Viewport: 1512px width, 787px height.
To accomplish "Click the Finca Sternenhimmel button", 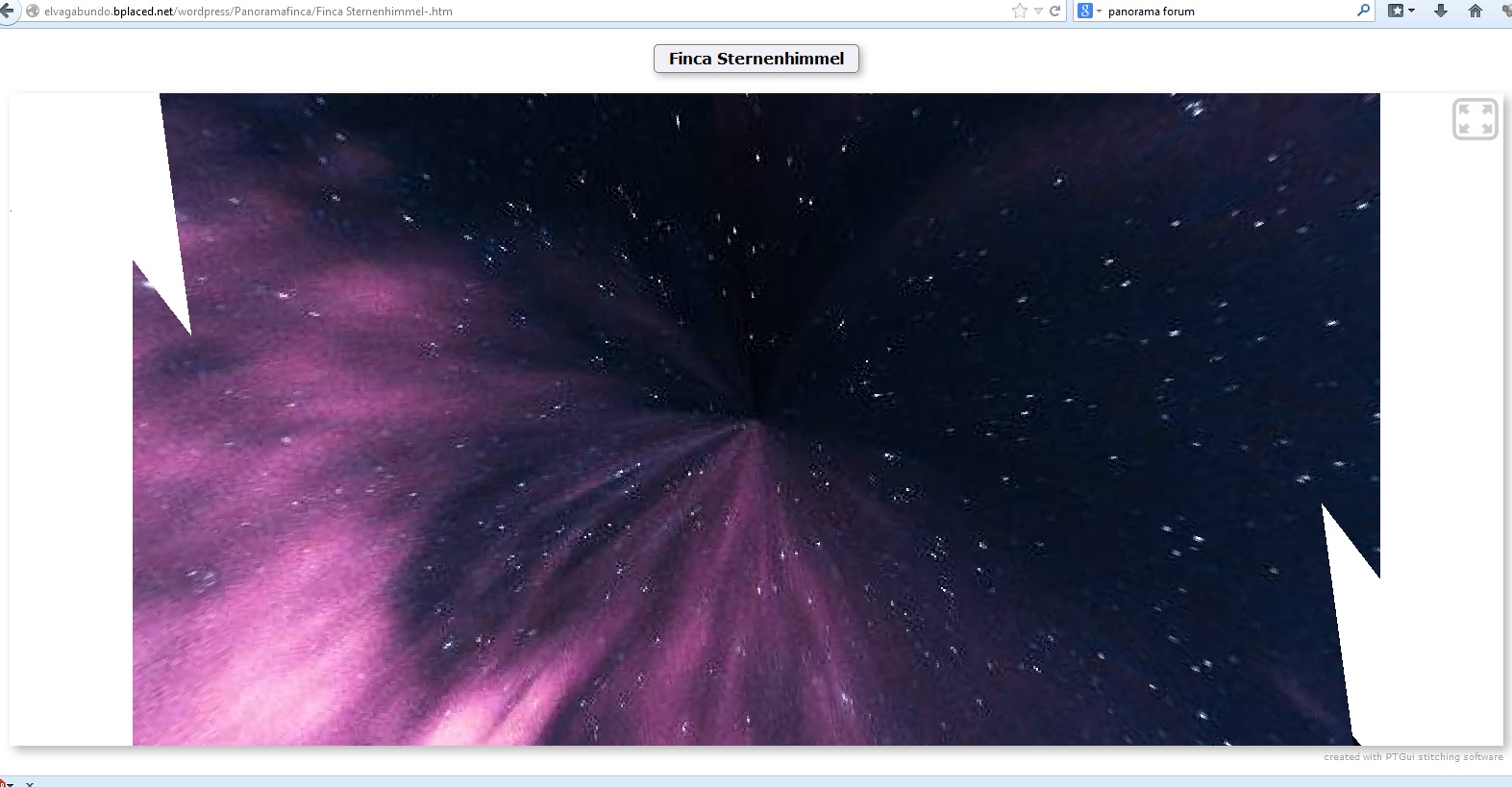I will (756, 59).
